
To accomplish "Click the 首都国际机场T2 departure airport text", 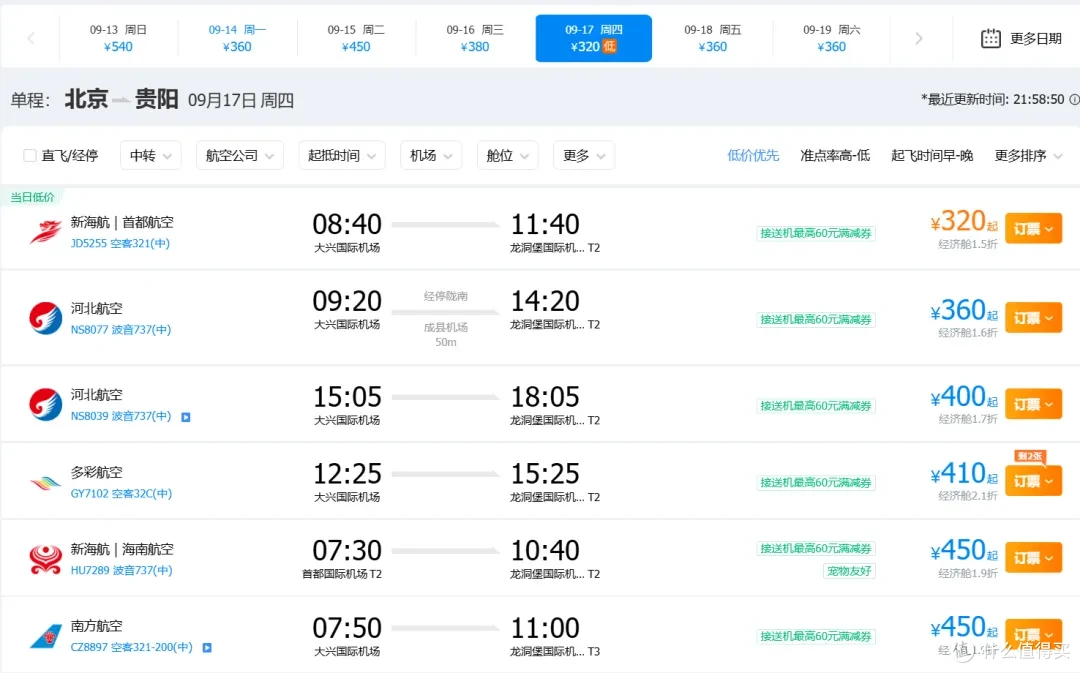I will (x=342, y=574).
